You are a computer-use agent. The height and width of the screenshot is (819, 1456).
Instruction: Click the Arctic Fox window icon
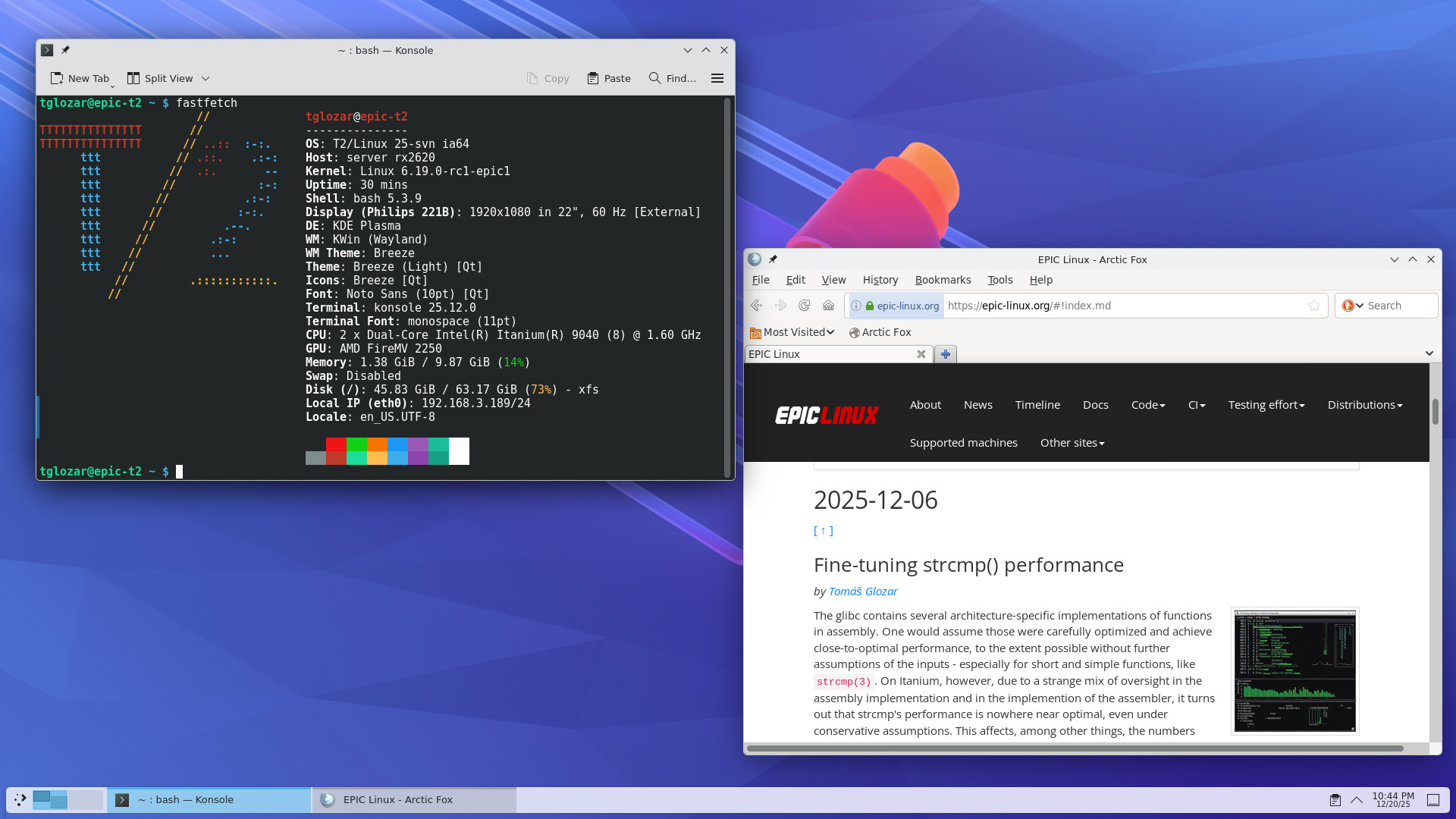755,259
